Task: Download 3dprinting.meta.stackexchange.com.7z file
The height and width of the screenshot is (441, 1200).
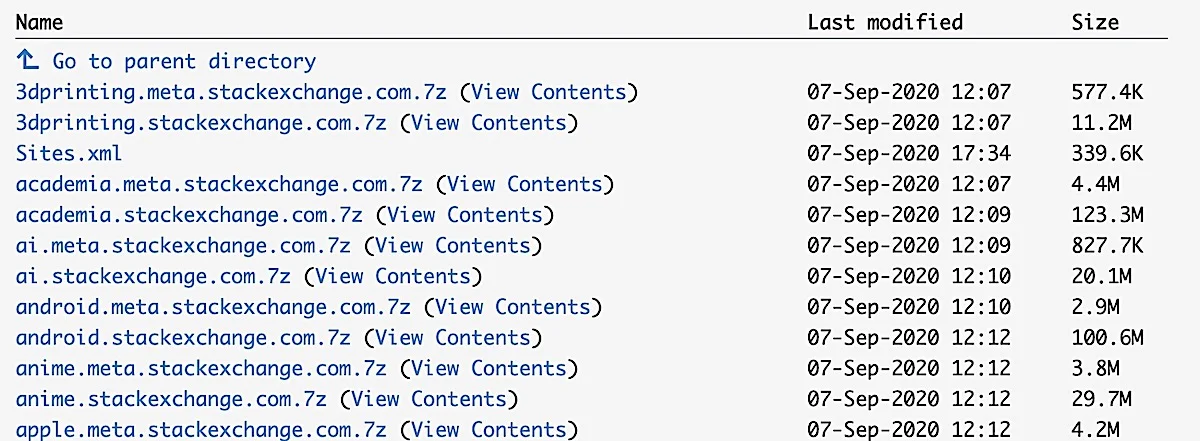Action: (233, 92)
